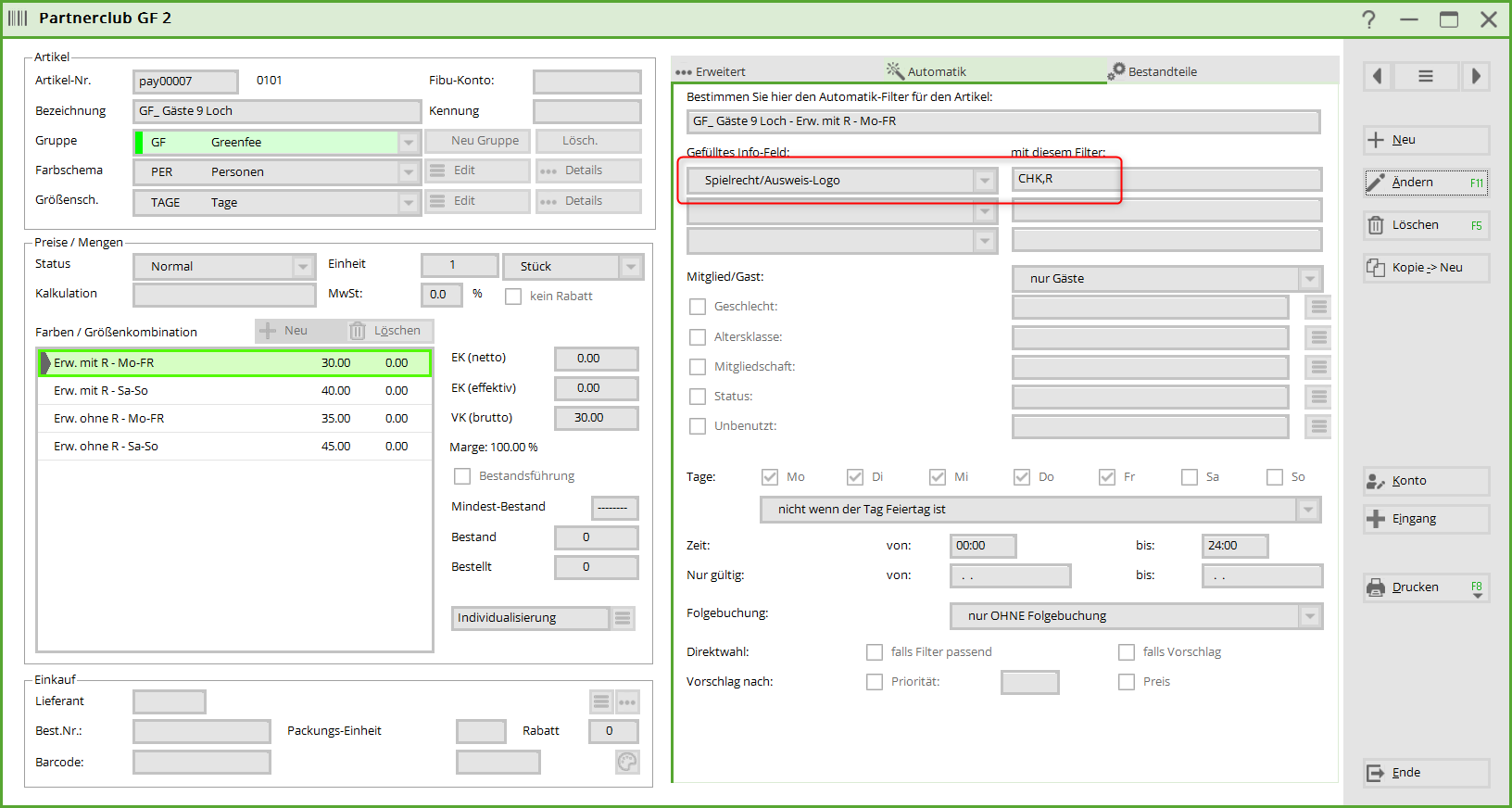Open the Folgebuchung dropdown
Image resolution: width=1512 pixels, height=808 pixels.
(1309, 616)
